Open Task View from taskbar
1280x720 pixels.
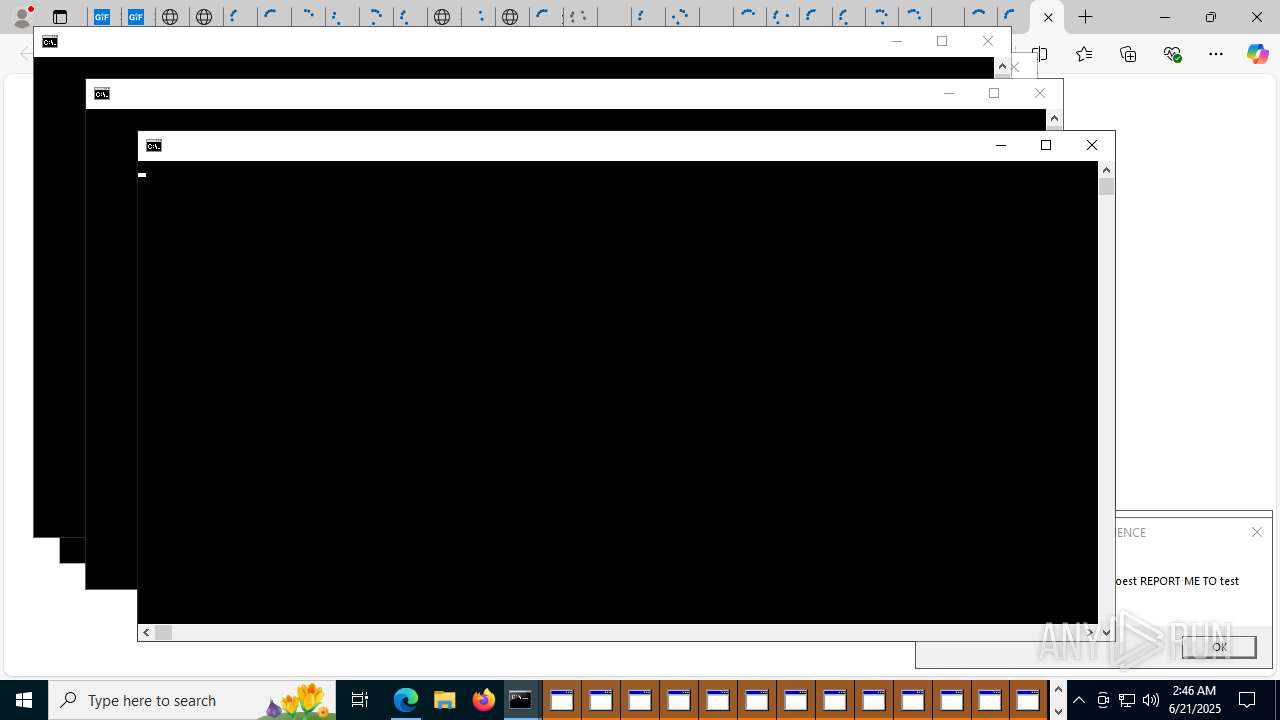tap(360, 700)
